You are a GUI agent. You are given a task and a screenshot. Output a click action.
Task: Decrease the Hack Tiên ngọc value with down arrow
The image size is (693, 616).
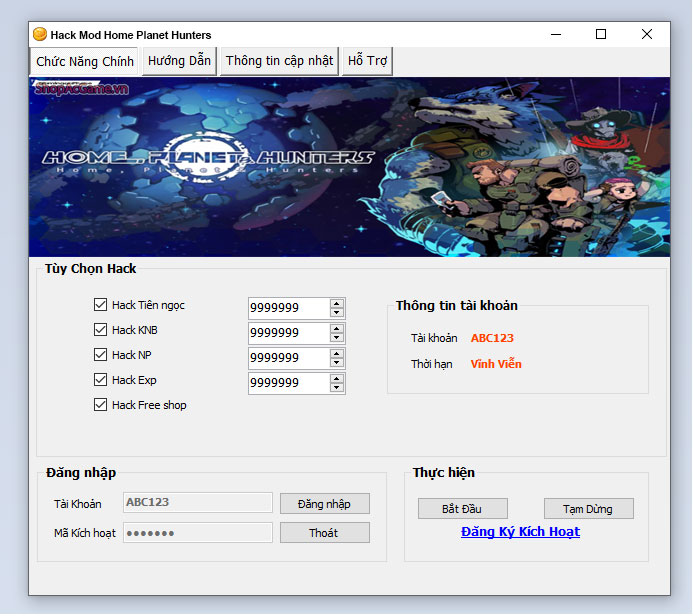click(337, 313)
